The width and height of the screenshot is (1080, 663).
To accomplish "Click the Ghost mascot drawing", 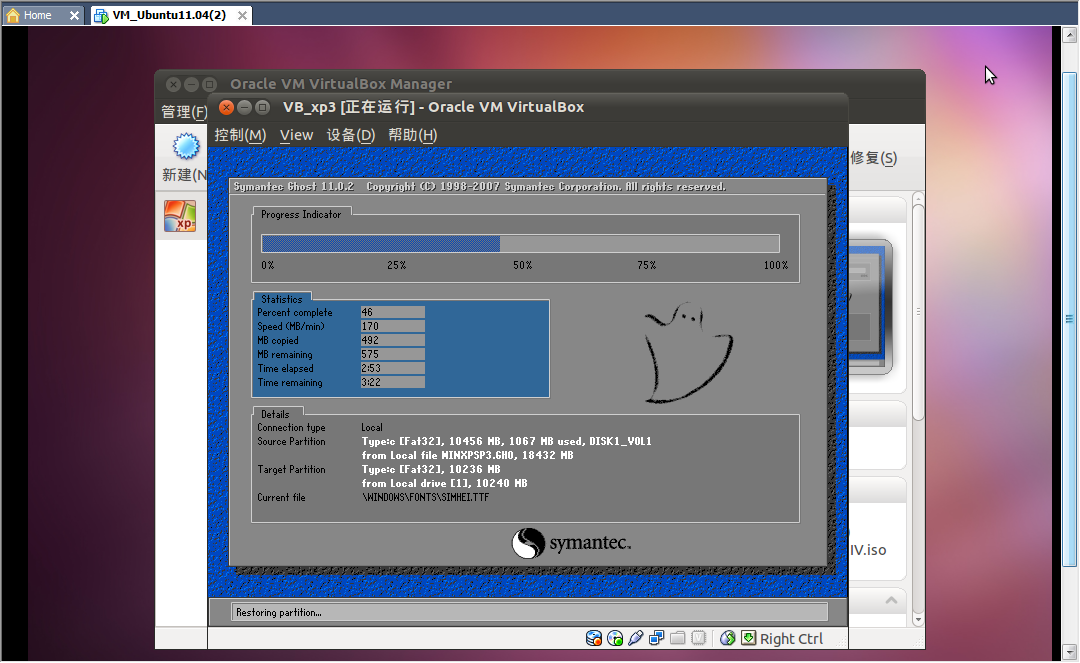I will click(x=688, y=352).
